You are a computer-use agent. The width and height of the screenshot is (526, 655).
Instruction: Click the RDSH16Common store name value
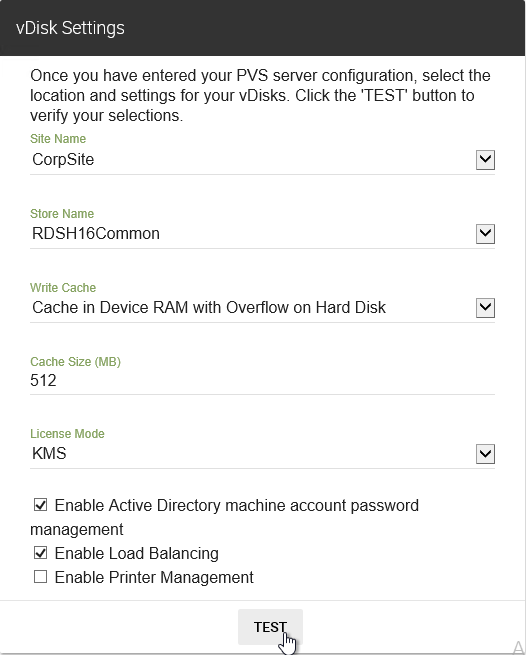click(96, 234)
